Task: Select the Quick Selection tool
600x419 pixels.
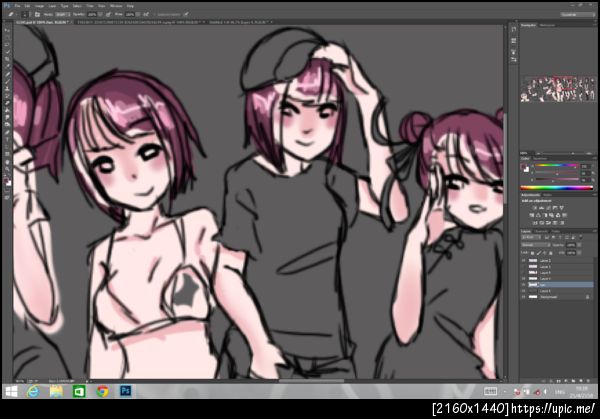Action: click(7, 52)
